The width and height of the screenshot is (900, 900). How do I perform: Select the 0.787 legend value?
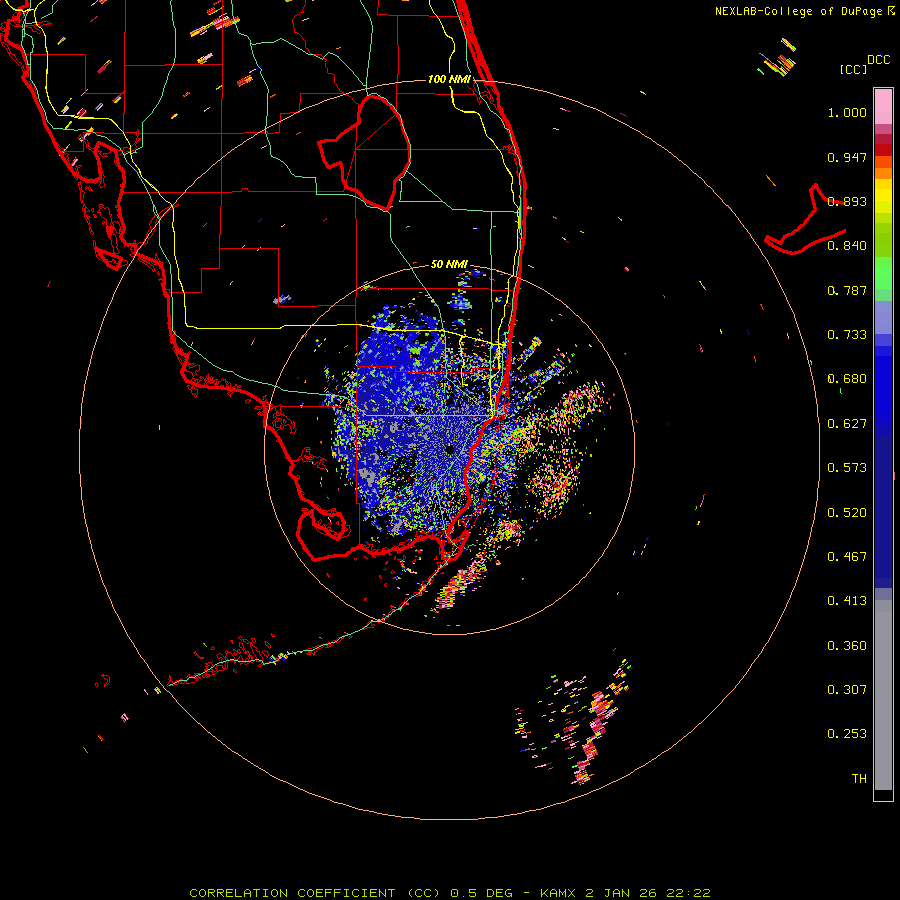847,290
